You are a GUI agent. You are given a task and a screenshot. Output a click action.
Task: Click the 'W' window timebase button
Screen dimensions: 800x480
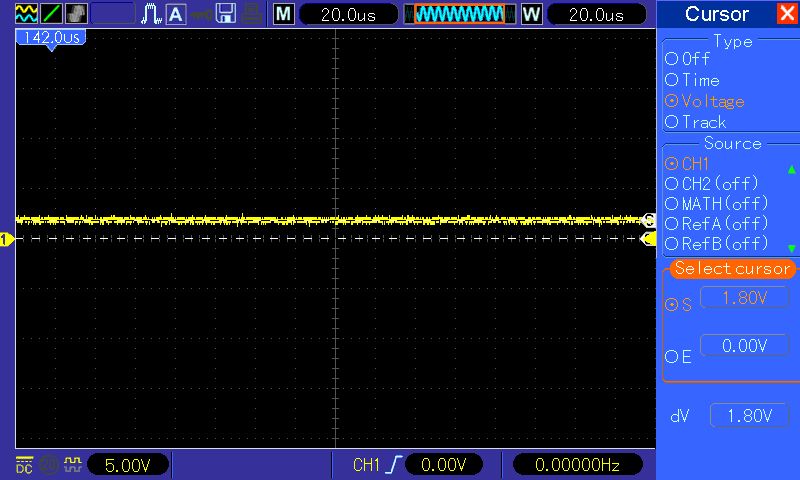[531, 14]
